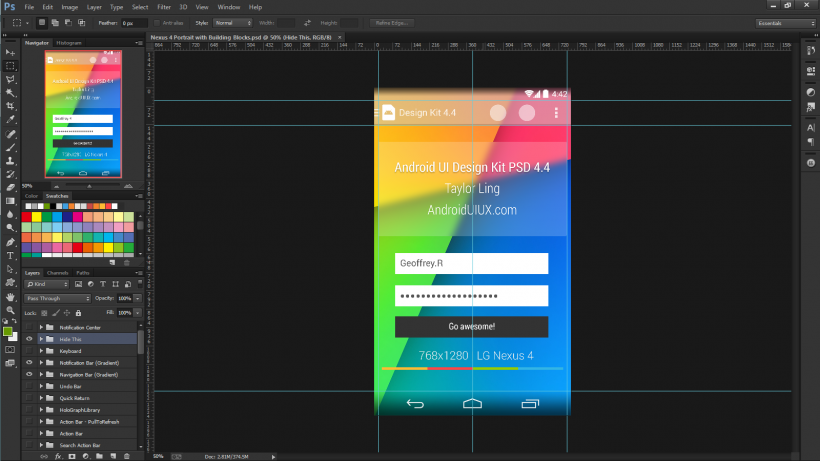Show the Undo Bar layer group

coord(29,386)
